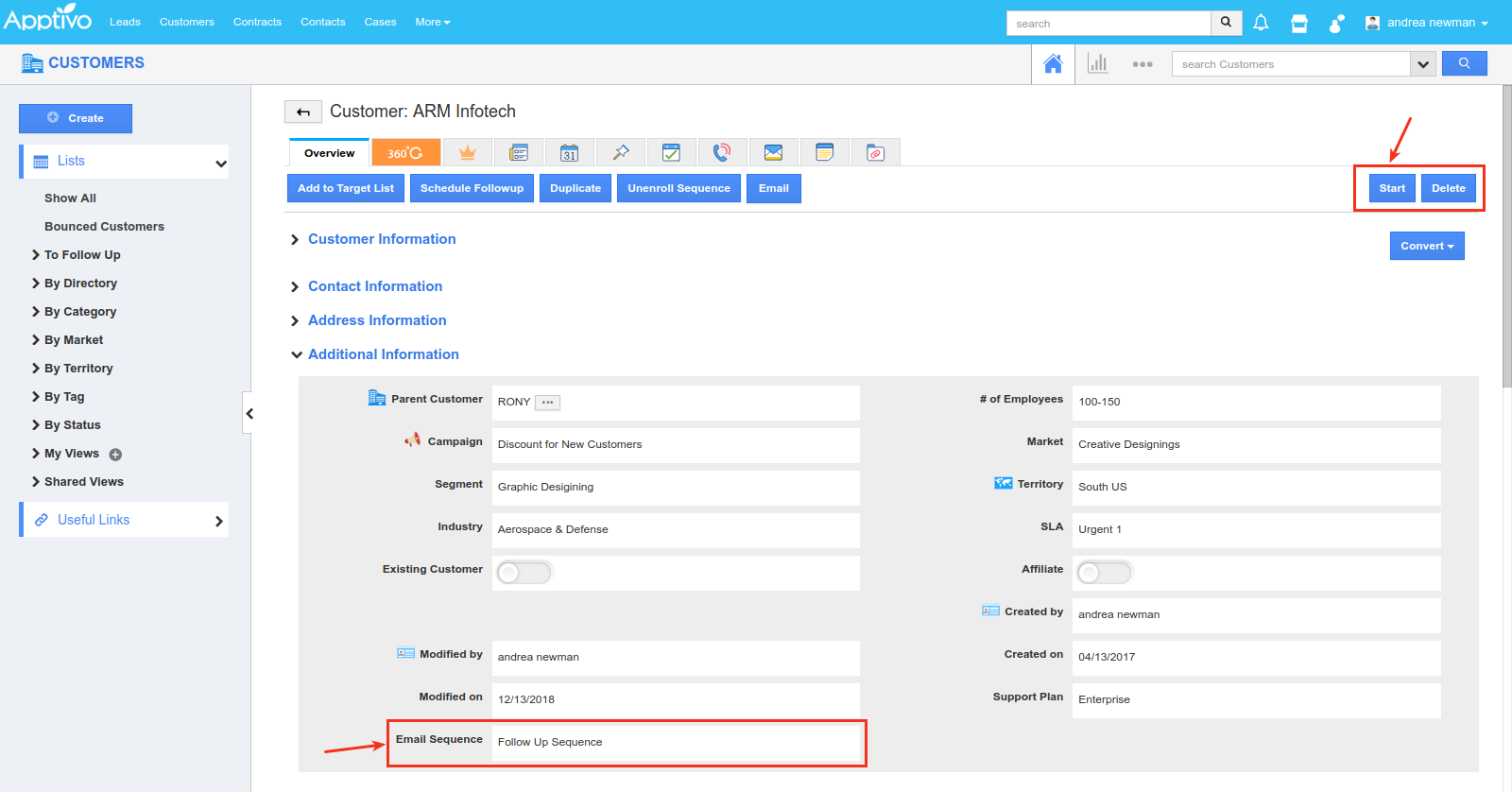
Task: Open the pin icon tab
Action: (x=620, y=152)
